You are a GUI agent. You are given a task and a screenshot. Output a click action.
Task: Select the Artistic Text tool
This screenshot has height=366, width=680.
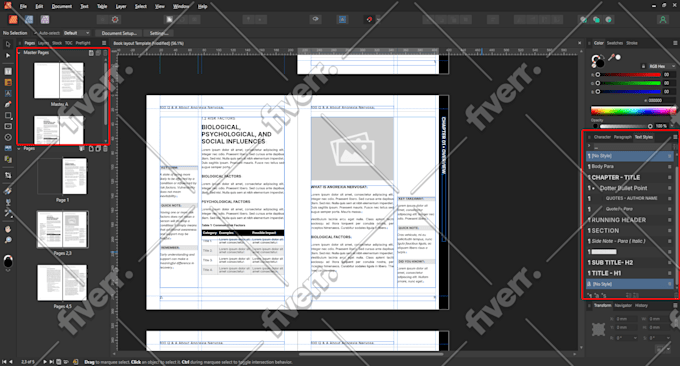coord(8,93)
